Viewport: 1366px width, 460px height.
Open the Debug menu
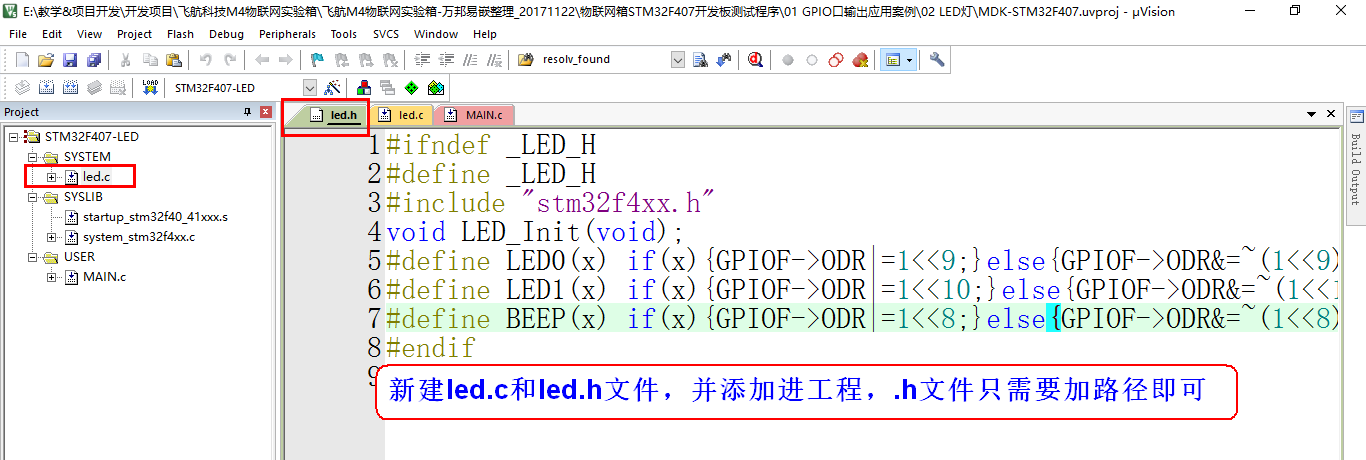click(227, 34)
